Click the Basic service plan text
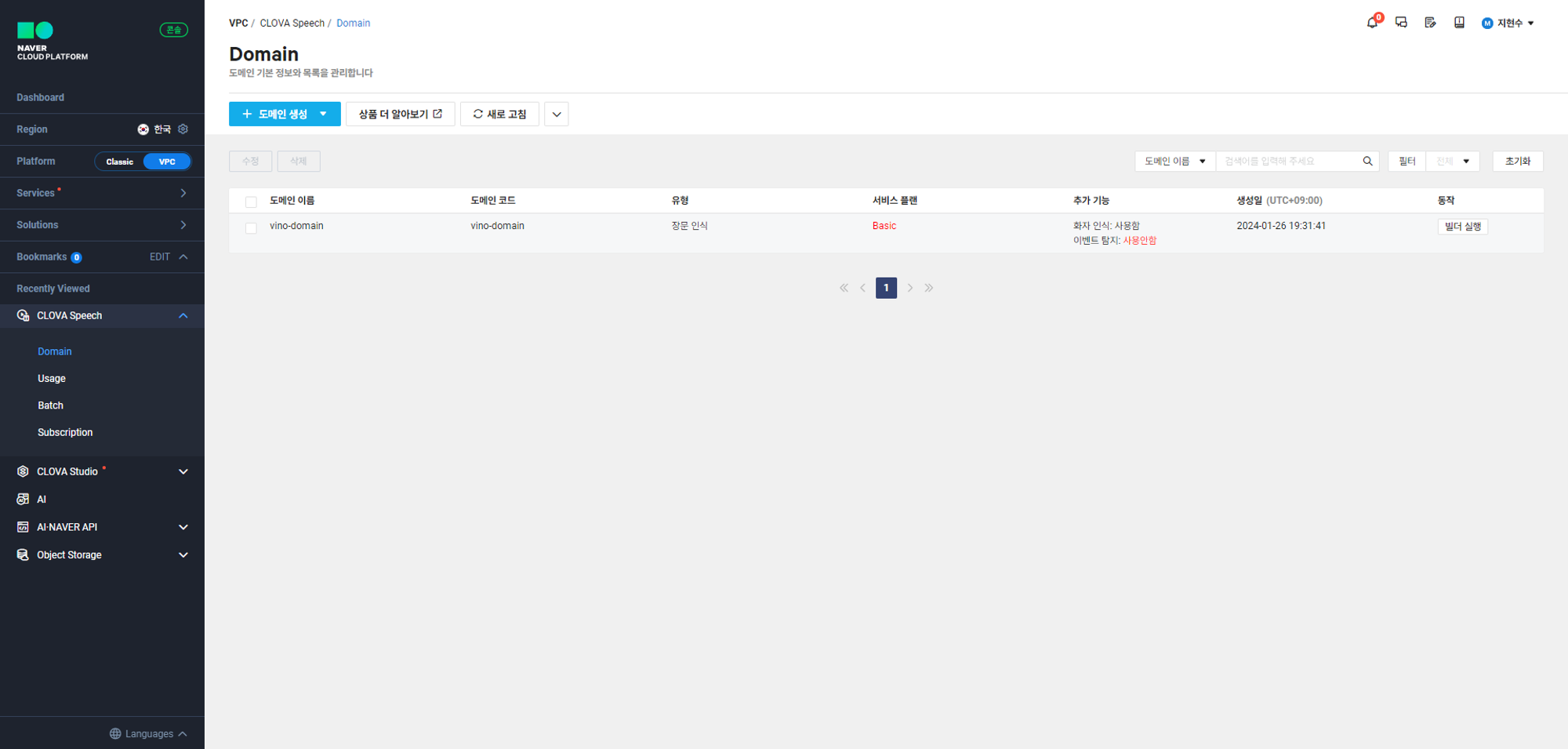 (x=884, y=226)
